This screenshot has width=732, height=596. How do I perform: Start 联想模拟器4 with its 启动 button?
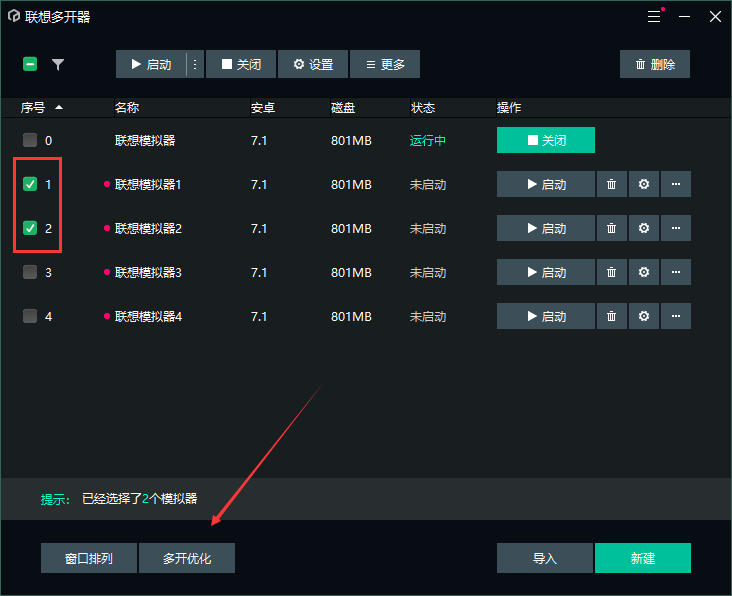[x=546, y=316]
